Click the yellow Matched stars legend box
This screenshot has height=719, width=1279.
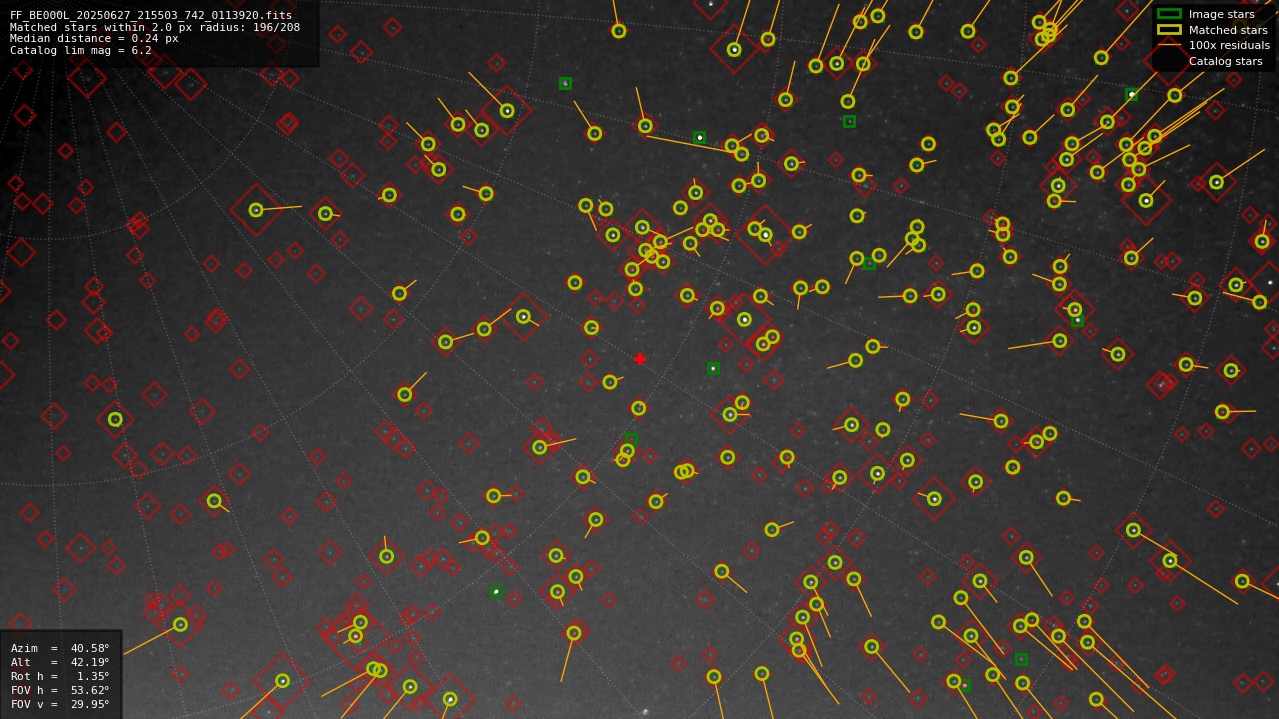(x=1169, y=30)
